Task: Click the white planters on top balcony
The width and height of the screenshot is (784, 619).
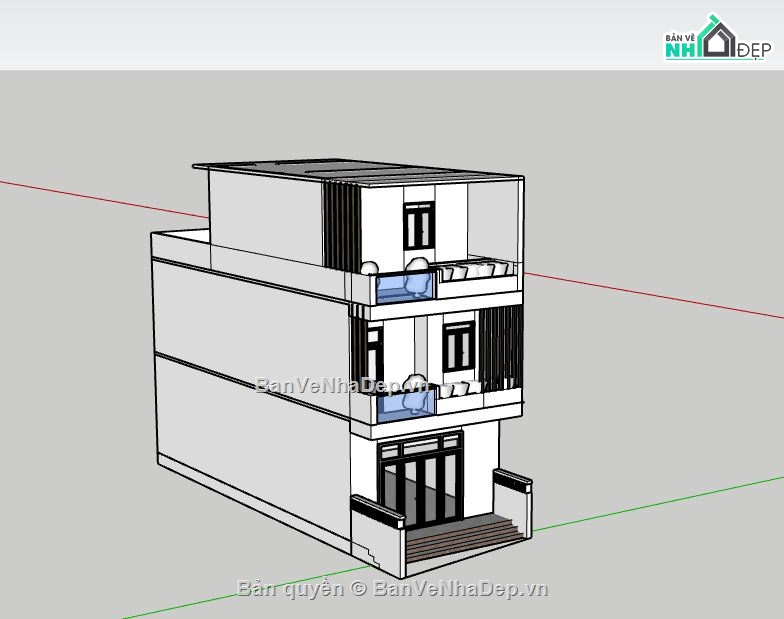Action: point(475,271)
